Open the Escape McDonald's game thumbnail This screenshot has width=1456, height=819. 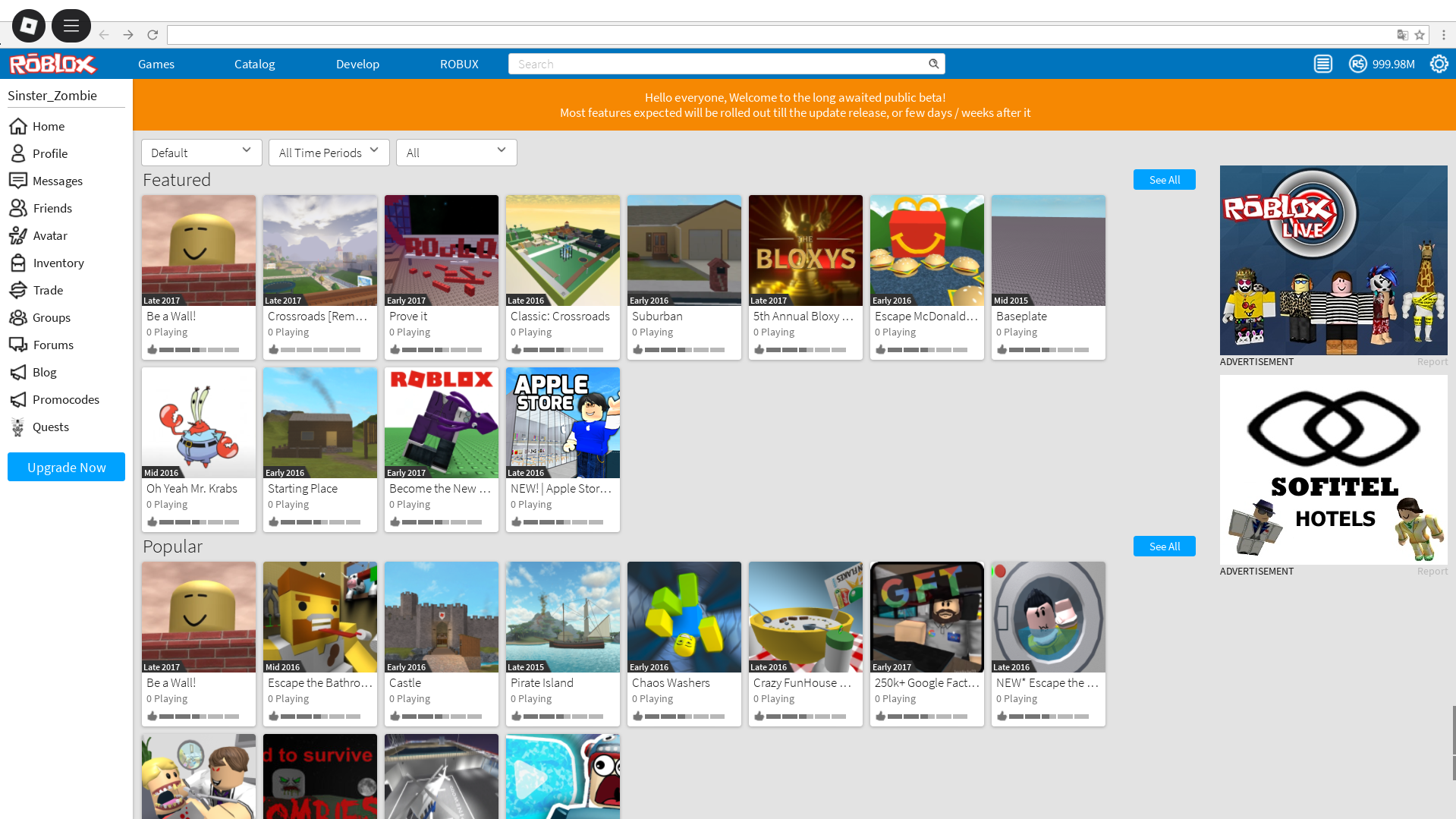[927, 250]
